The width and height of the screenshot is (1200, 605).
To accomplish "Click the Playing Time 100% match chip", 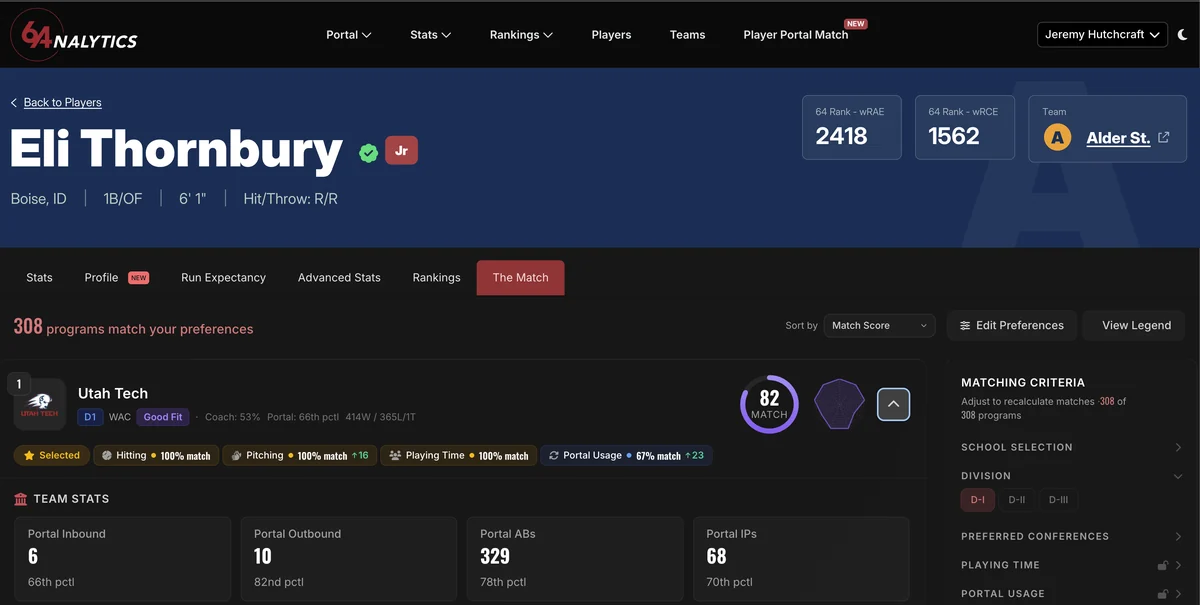I will click(458, 455).
